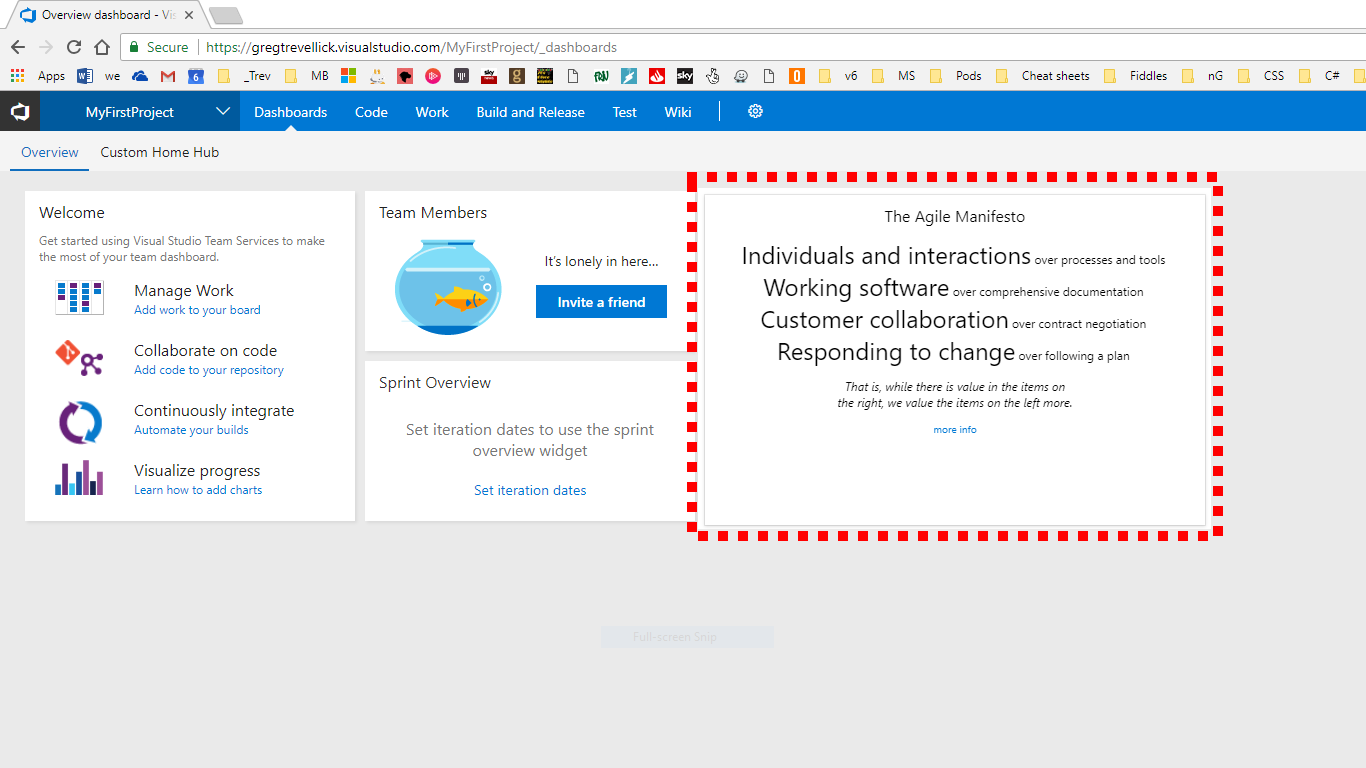Click Learn how to add charts link
1366x768 pixels.
click(198, 490)
